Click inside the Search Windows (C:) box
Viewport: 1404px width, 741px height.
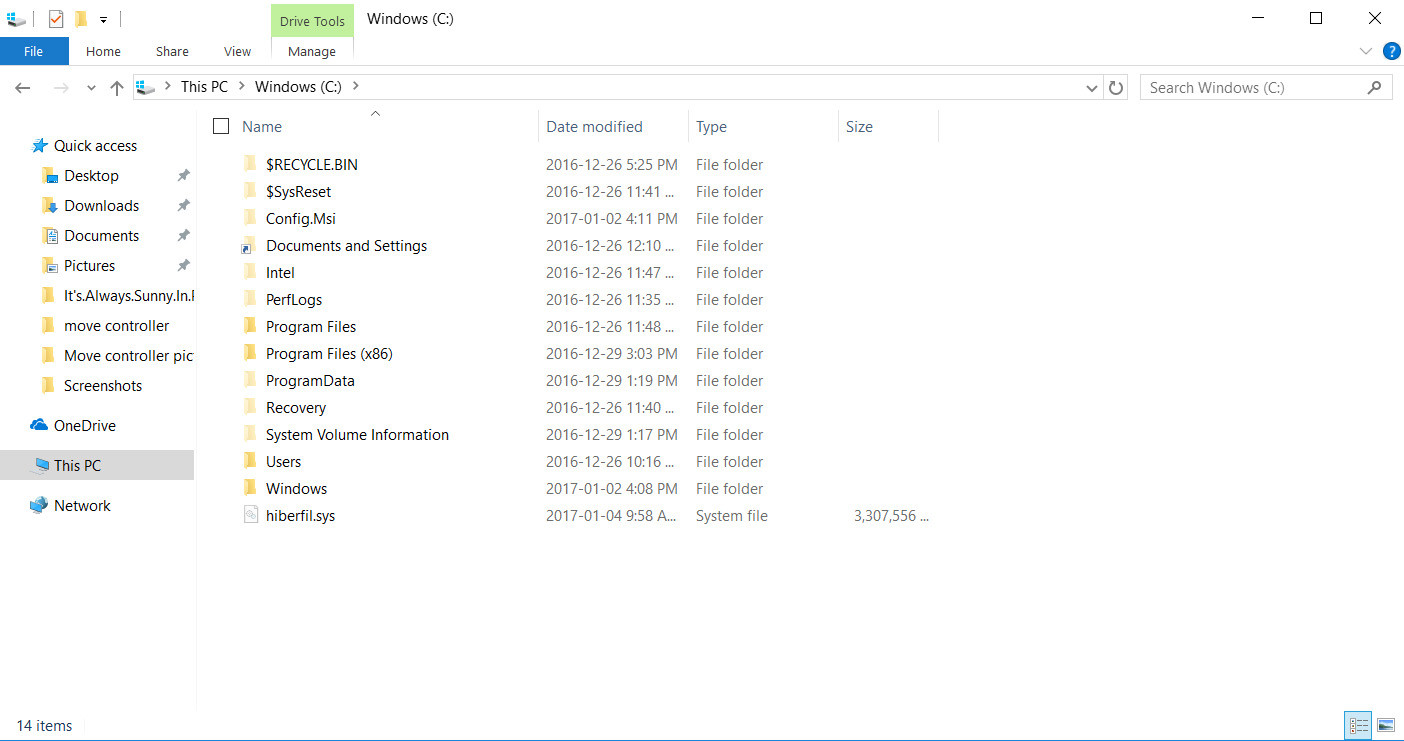point(1250,87)
